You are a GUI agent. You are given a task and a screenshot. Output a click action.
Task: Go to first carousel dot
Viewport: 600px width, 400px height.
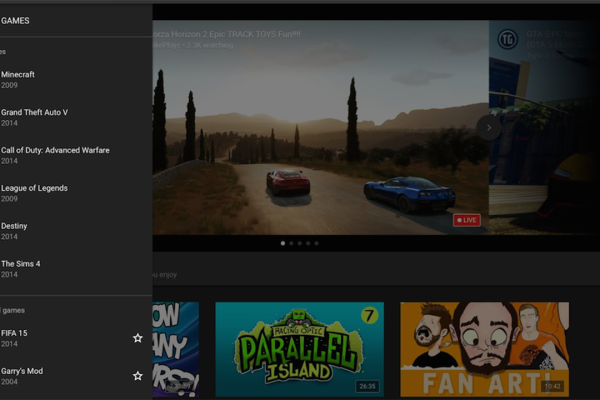click(283, 243)
